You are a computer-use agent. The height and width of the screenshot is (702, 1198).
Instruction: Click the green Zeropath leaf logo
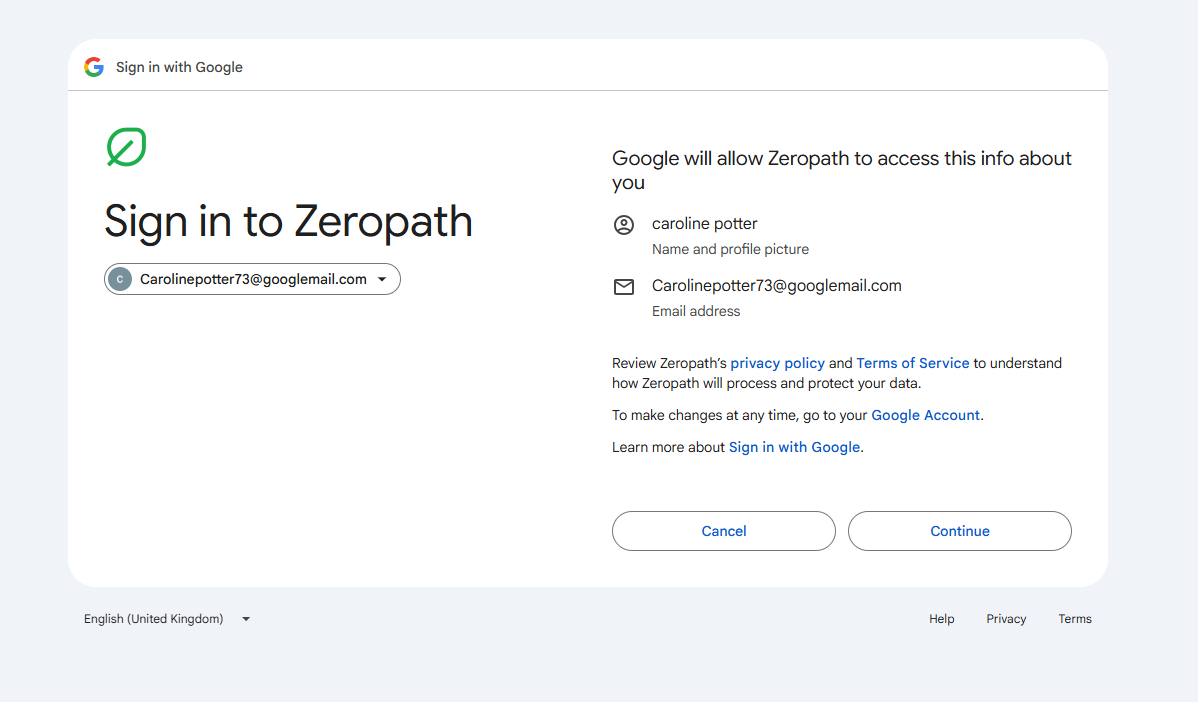click(127, 147)
